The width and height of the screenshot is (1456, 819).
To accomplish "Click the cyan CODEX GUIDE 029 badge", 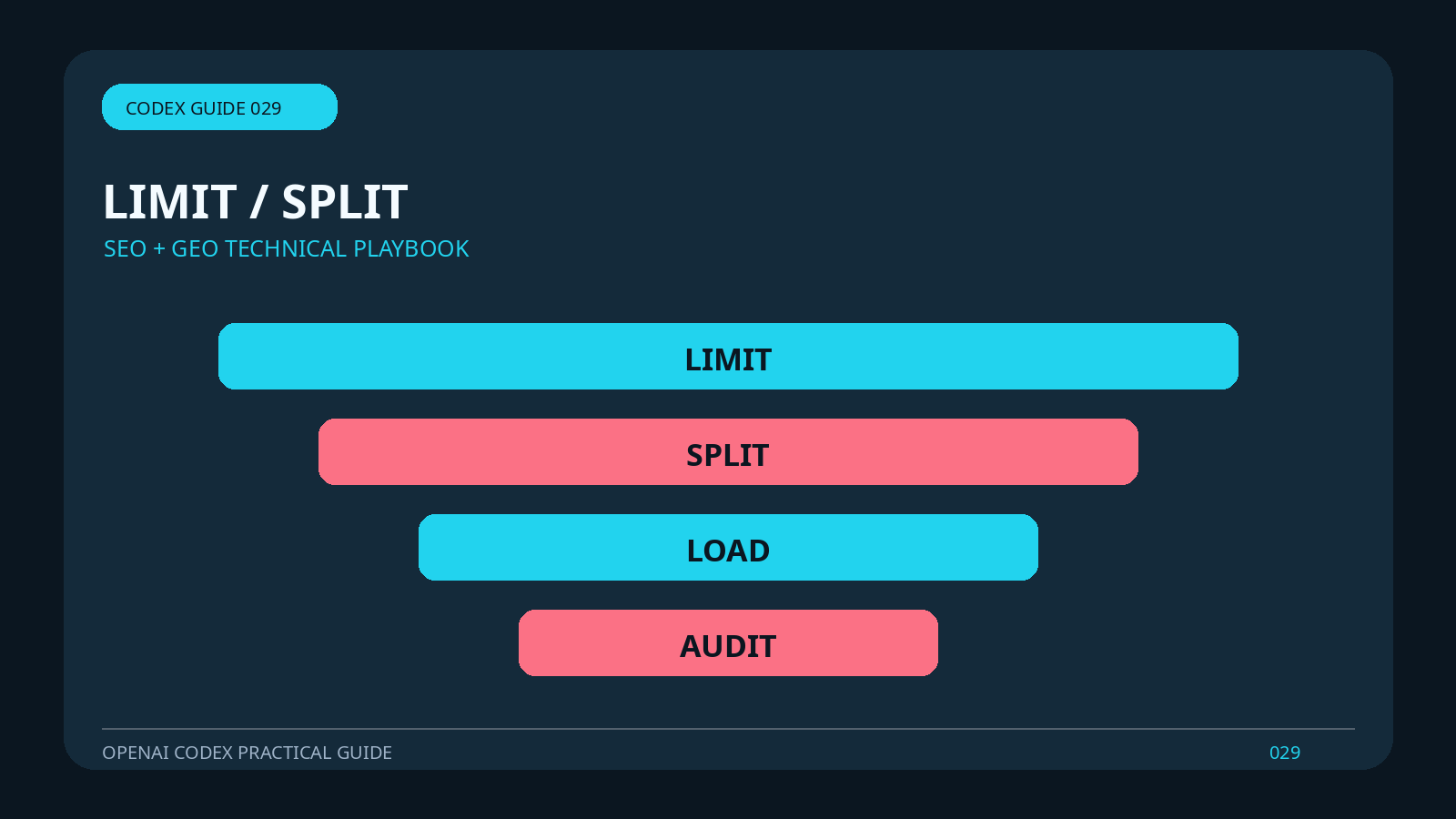I will click(219, 106).
